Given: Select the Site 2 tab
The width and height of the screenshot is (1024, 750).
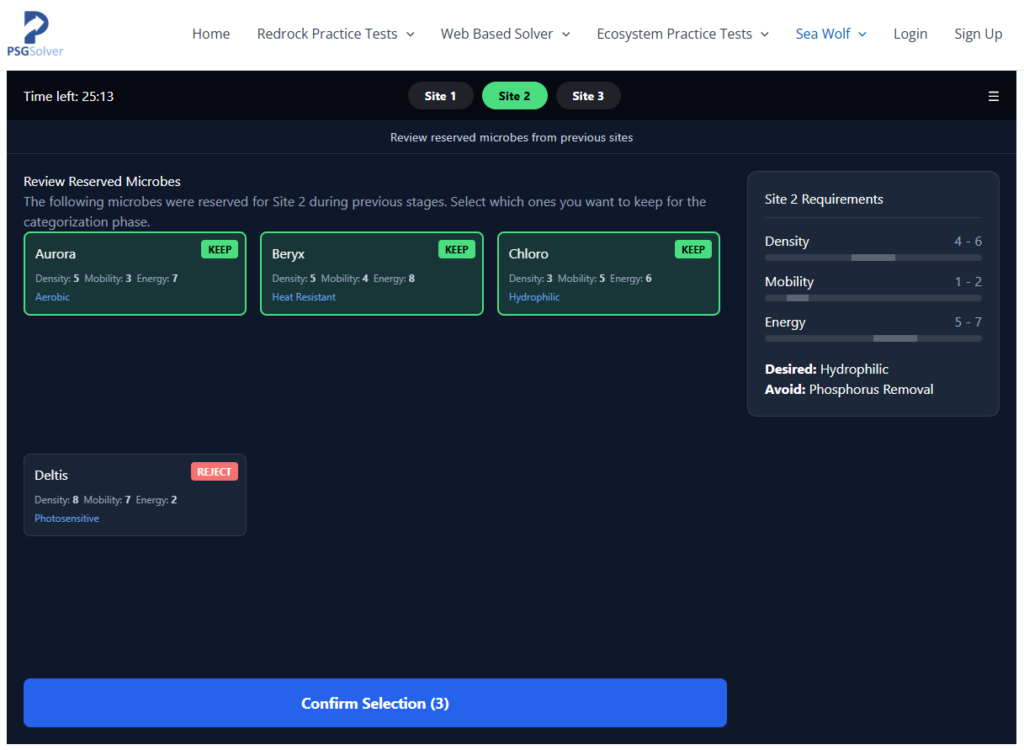Looking at the screenshot, I should click(514, 96).
